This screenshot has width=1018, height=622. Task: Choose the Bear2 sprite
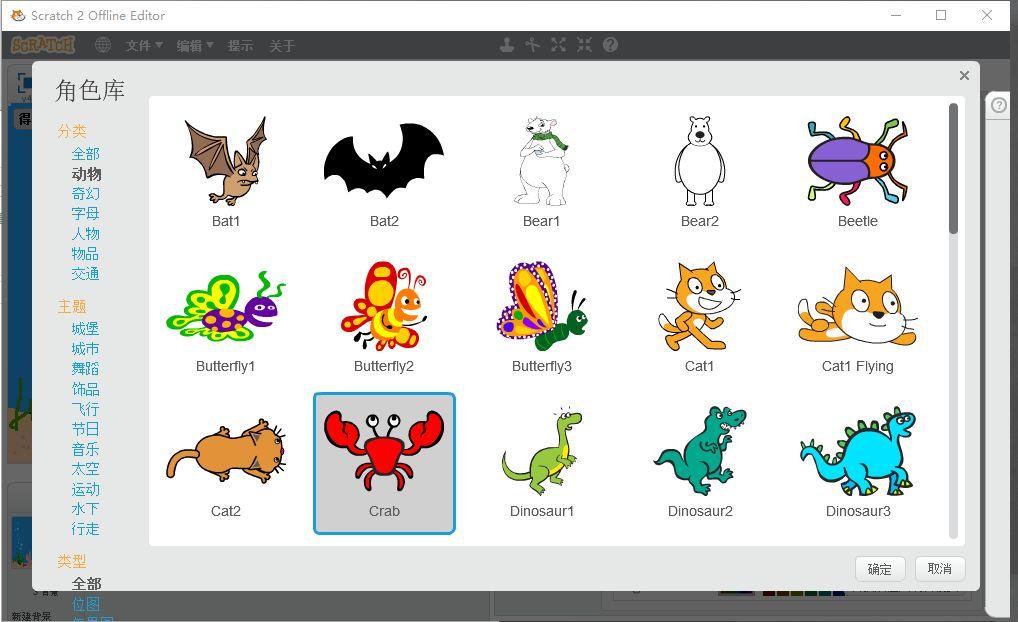pyautogui.click(x=699, y=171)
